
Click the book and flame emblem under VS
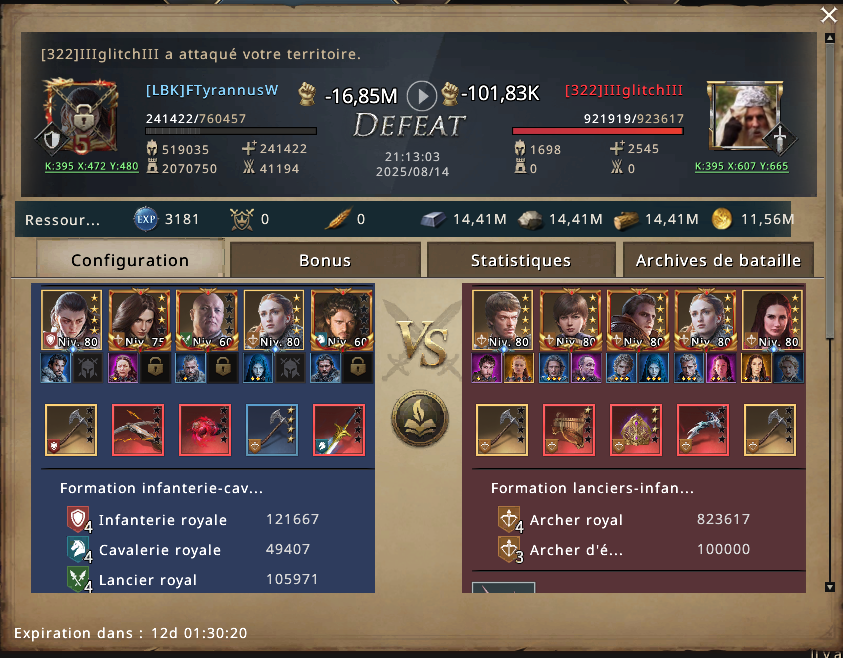pyautogui.click(x=420, y=419)
